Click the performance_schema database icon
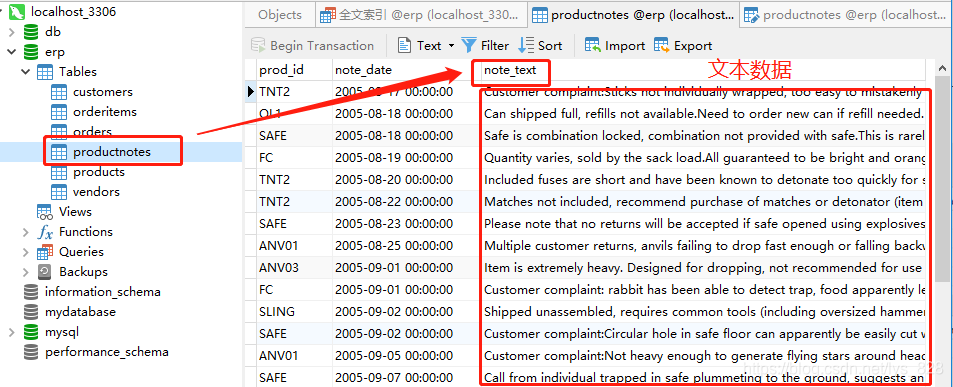This screenshot has width=953, height=387. pyautogui.click(x=32, y=352)
